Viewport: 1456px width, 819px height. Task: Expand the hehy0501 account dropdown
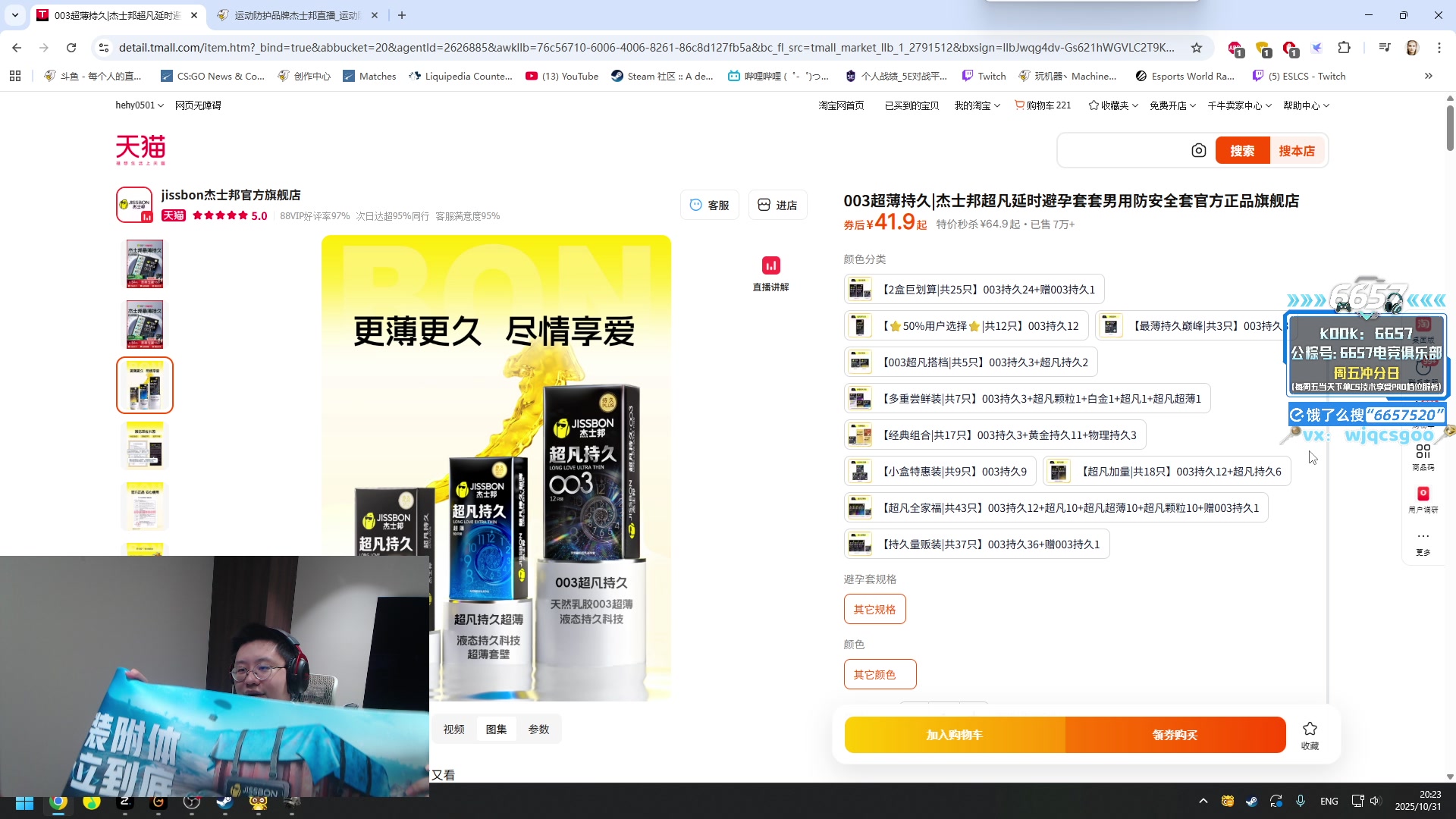click(139, 105)
